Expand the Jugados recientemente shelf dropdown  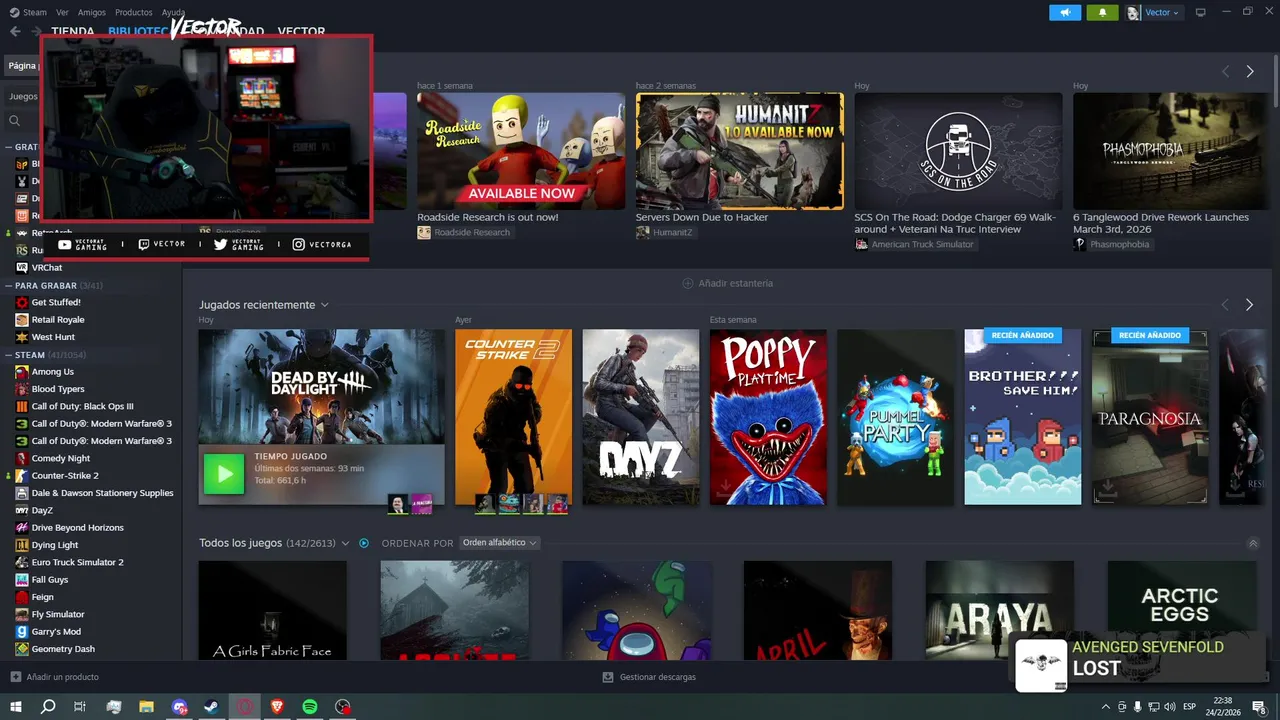tap(324, 305)
